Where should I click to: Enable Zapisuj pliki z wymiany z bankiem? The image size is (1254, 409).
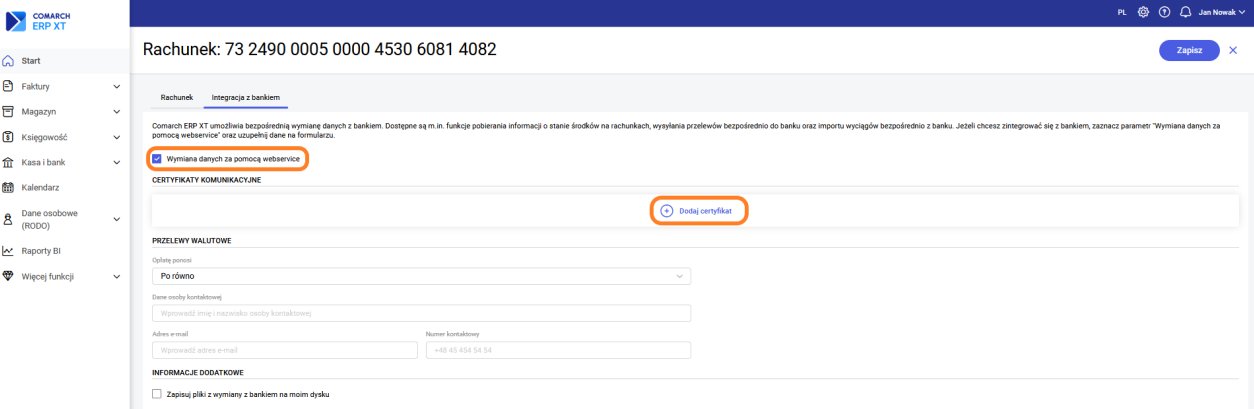157,394
